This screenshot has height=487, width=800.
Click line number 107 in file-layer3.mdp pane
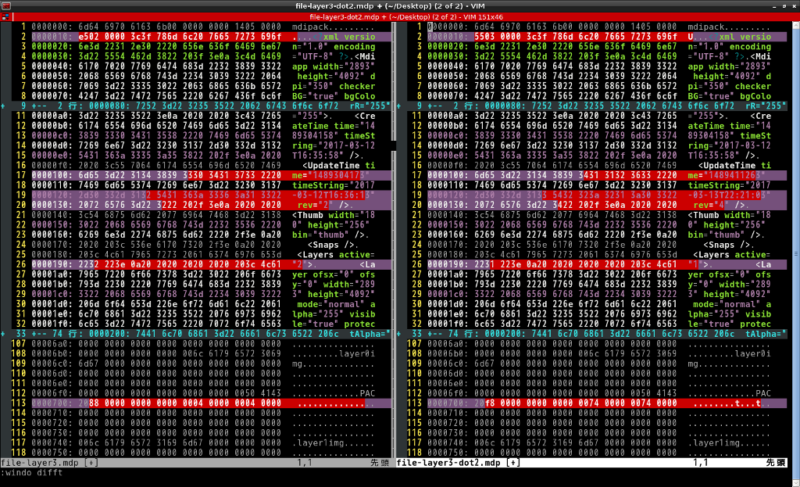(x=19, y=344)
